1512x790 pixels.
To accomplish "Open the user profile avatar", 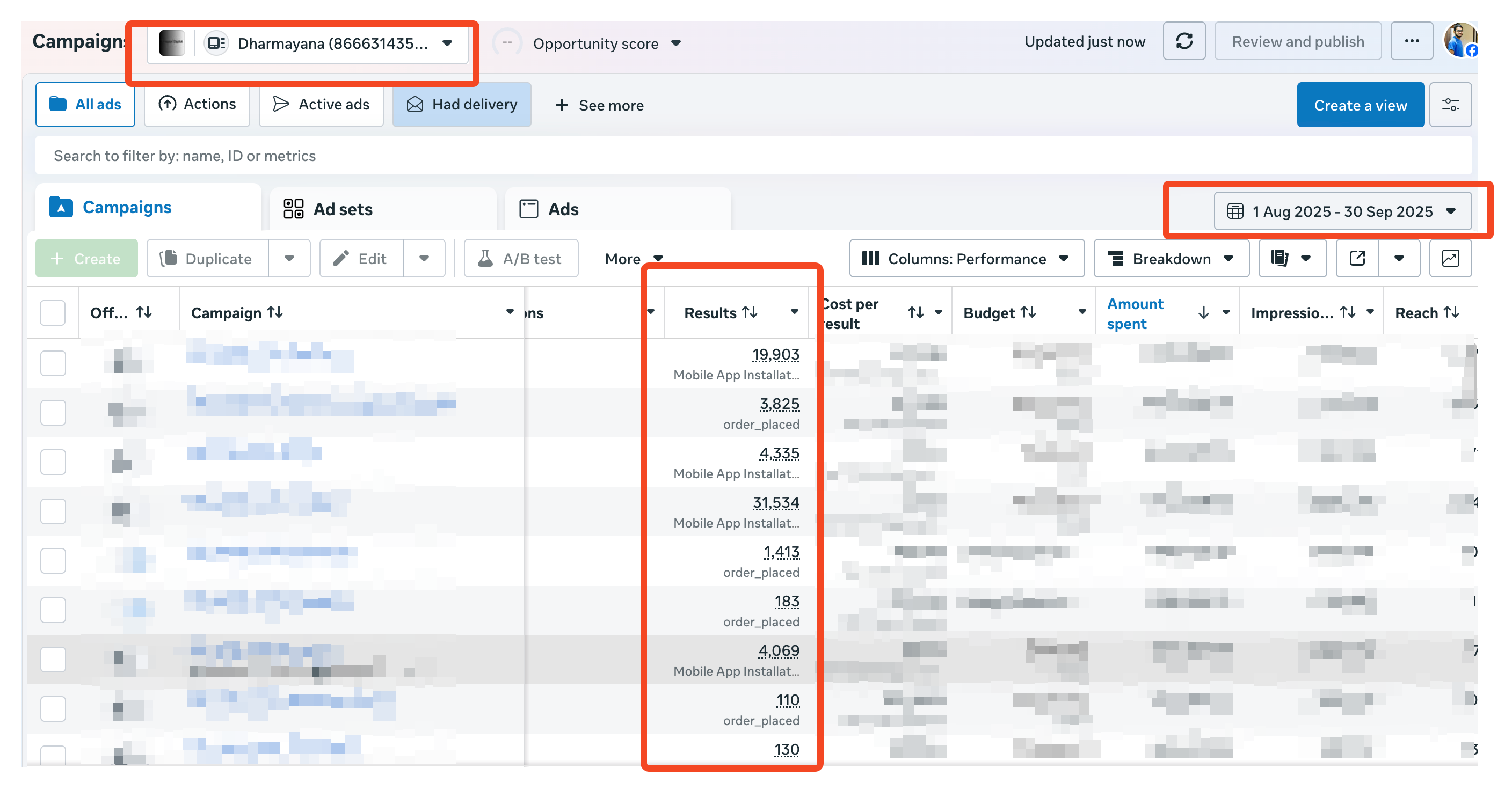I will coord(1460,40).
